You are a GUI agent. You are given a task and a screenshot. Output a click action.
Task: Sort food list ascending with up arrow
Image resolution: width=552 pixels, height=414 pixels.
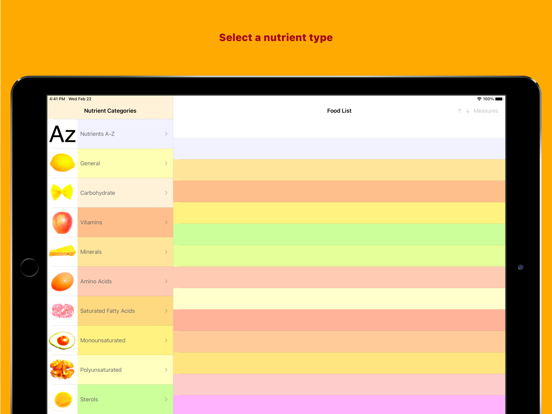(459, 111)
